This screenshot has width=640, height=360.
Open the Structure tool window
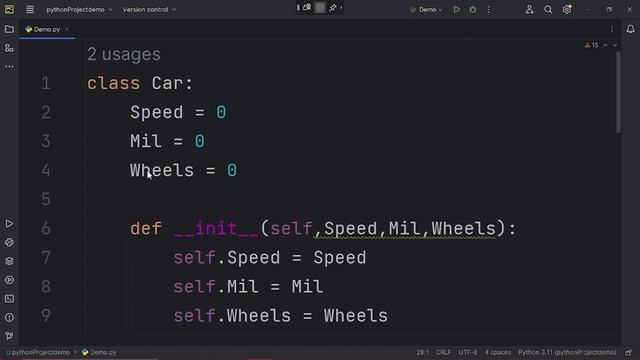click(x=9, y=48)
